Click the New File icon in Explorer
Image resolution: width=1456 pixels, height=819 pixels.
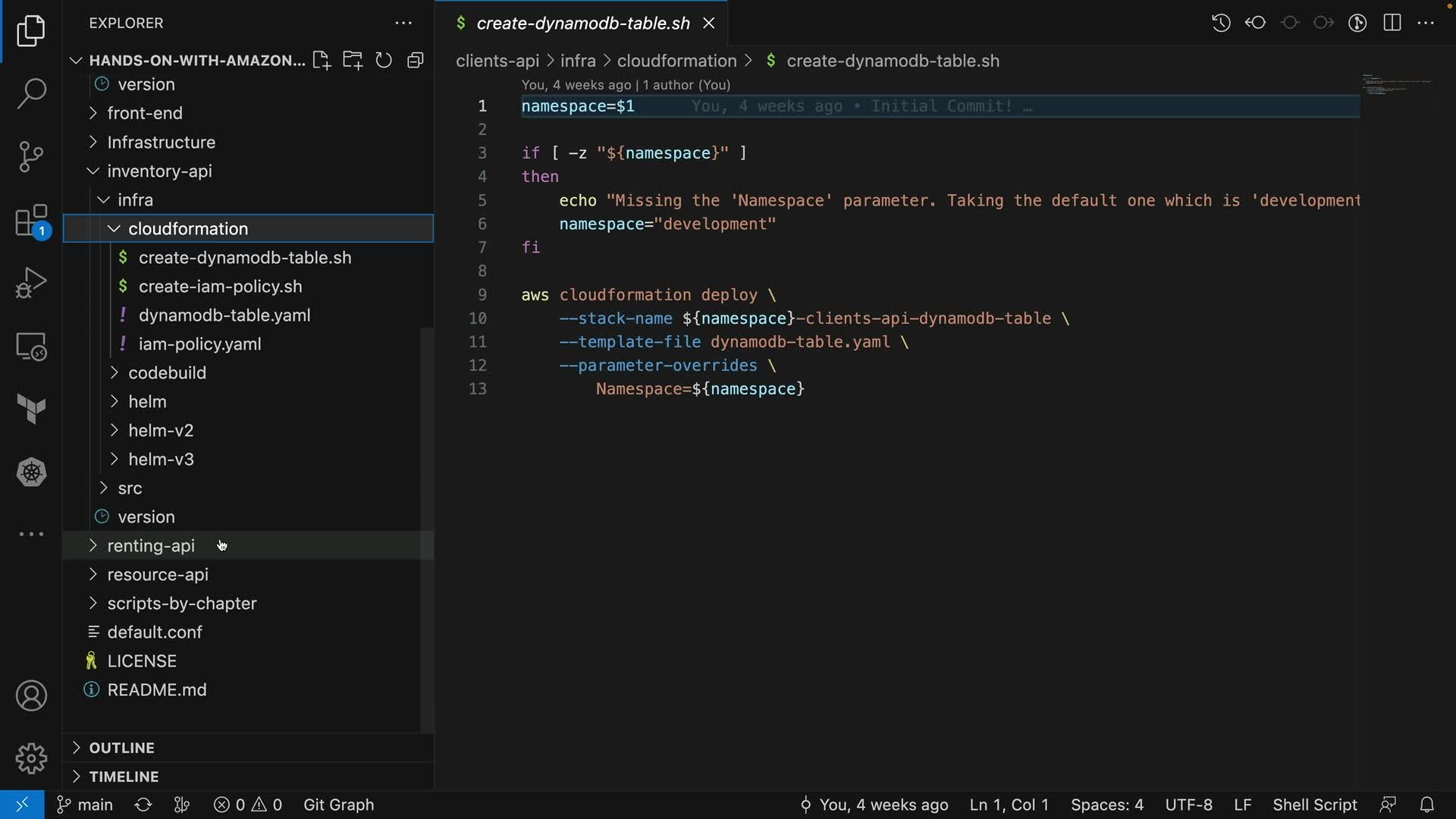pos(322,61)
